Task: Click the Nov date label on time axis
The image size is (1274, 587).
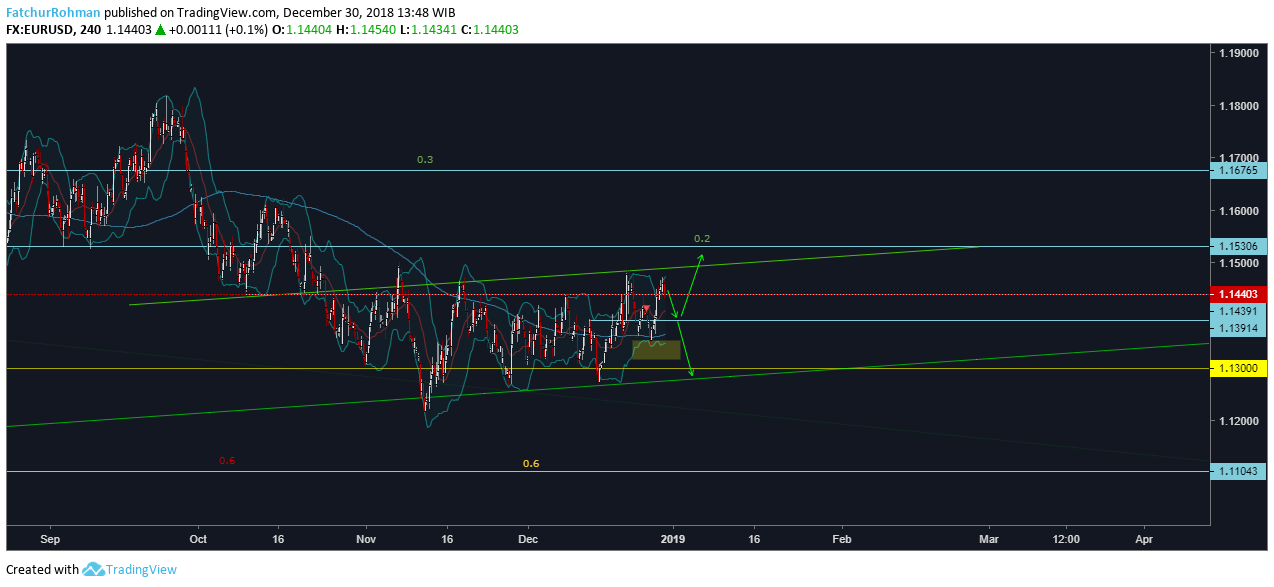Action: [366, 539]
